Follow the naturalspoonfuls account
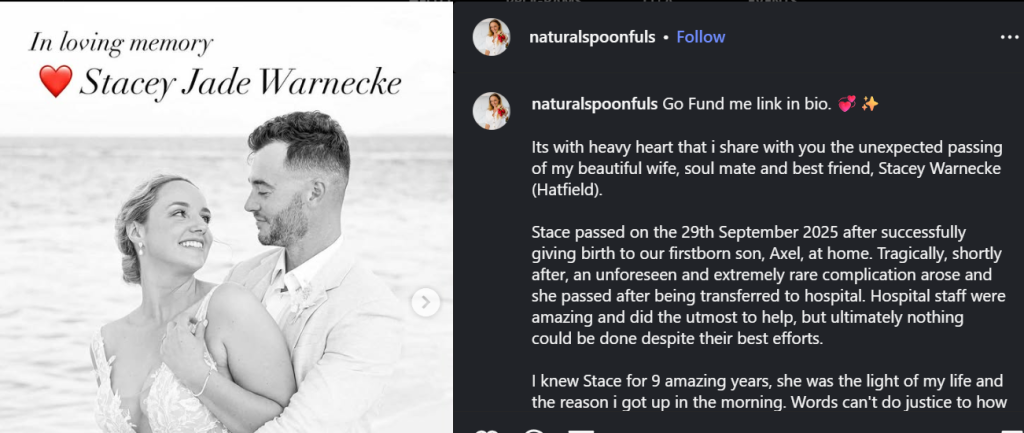 tap(701, 37)
